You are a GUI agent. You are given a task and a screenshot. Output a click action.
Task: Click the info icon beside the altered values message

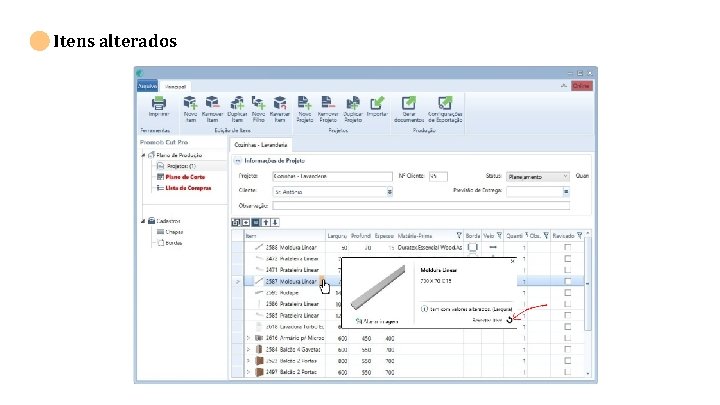coord(424,309)
